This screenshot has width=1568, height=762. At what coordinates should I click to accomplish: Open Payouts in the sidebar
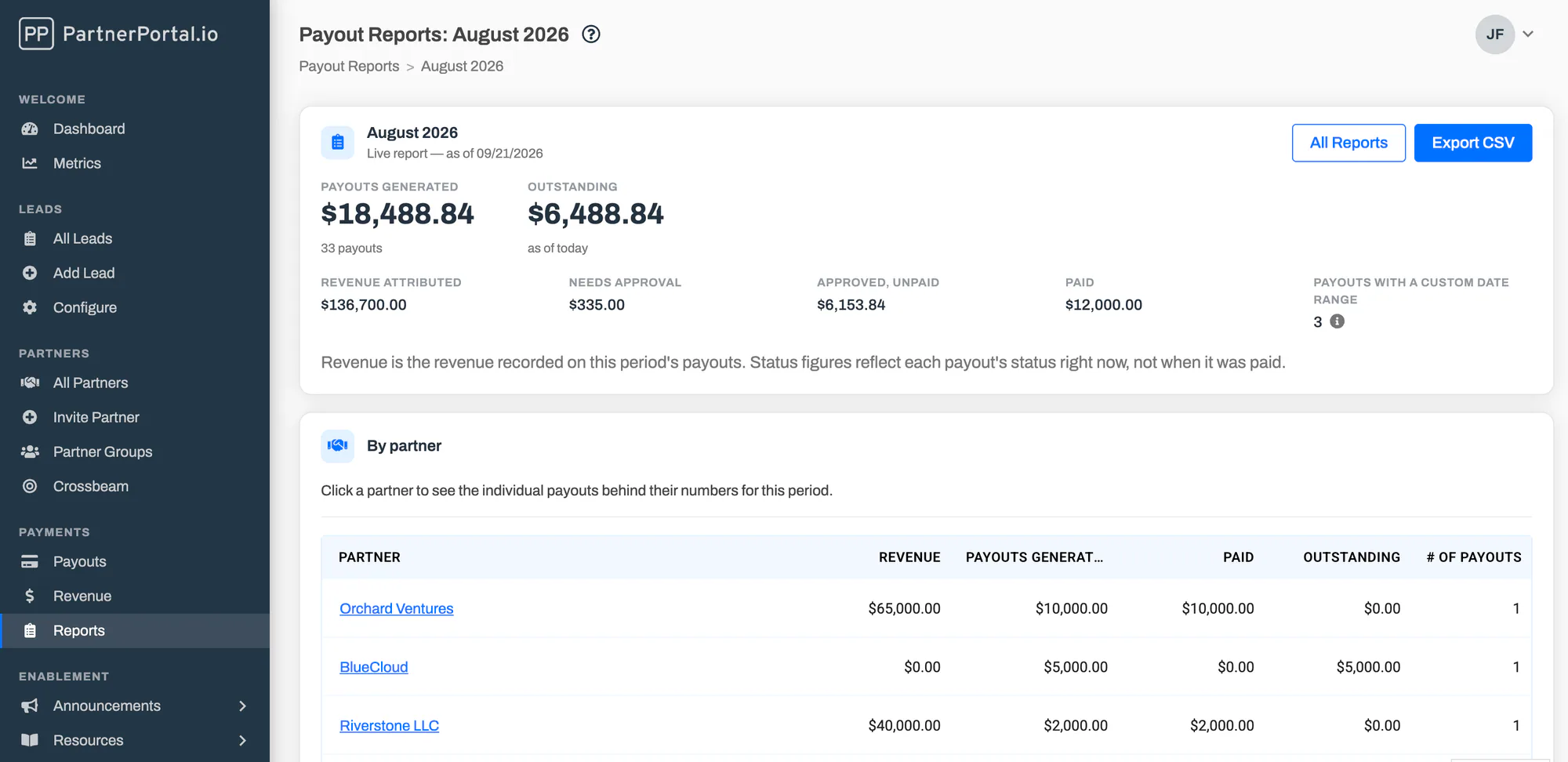pos(135,561)
